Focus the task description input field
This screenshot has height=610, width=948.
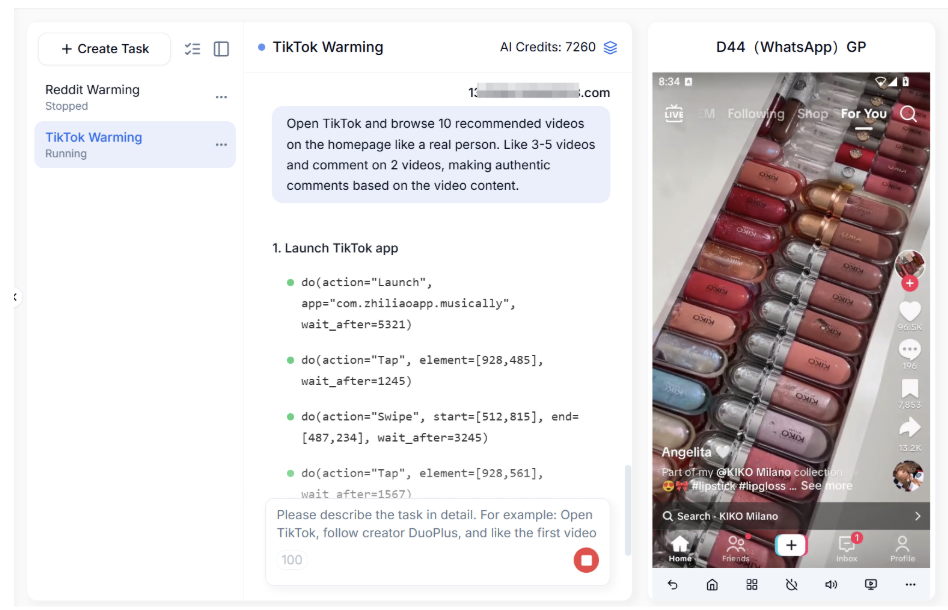437,524
